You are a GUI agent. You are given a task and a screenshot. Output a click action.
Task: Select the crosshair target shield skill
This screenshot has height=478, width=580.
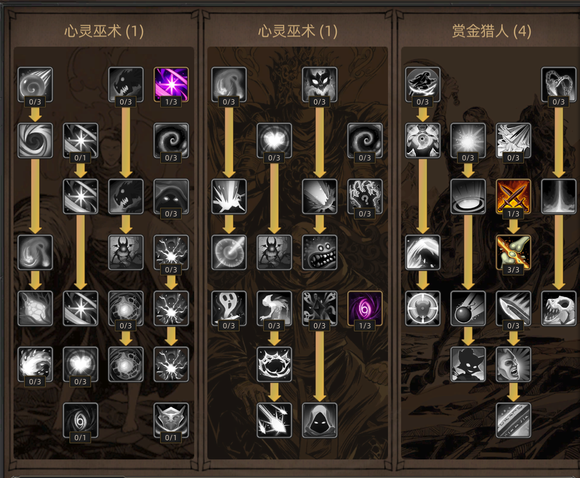(422, 308)
